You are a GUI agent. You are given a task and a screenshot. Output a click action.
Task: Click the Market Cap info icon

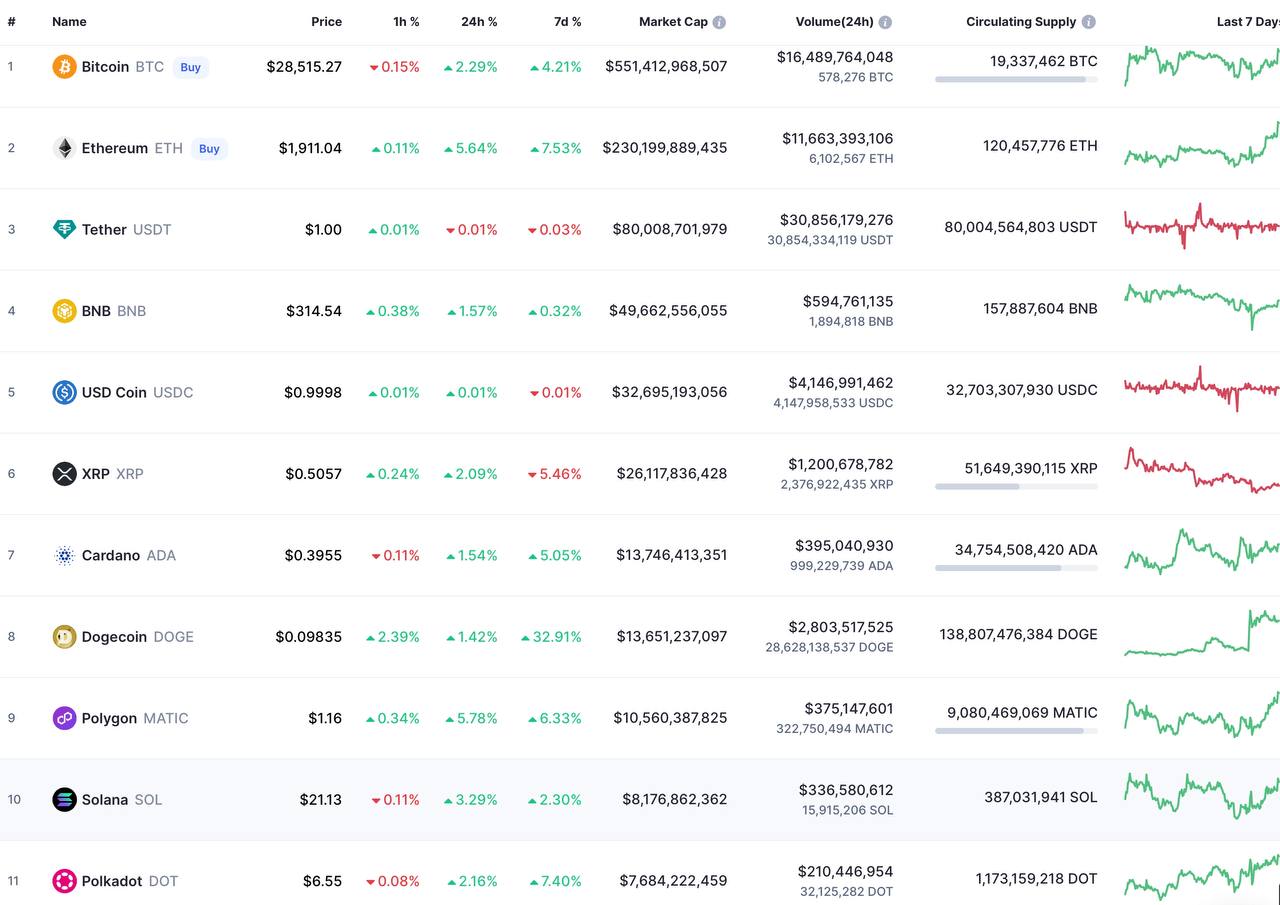(719, 22)
